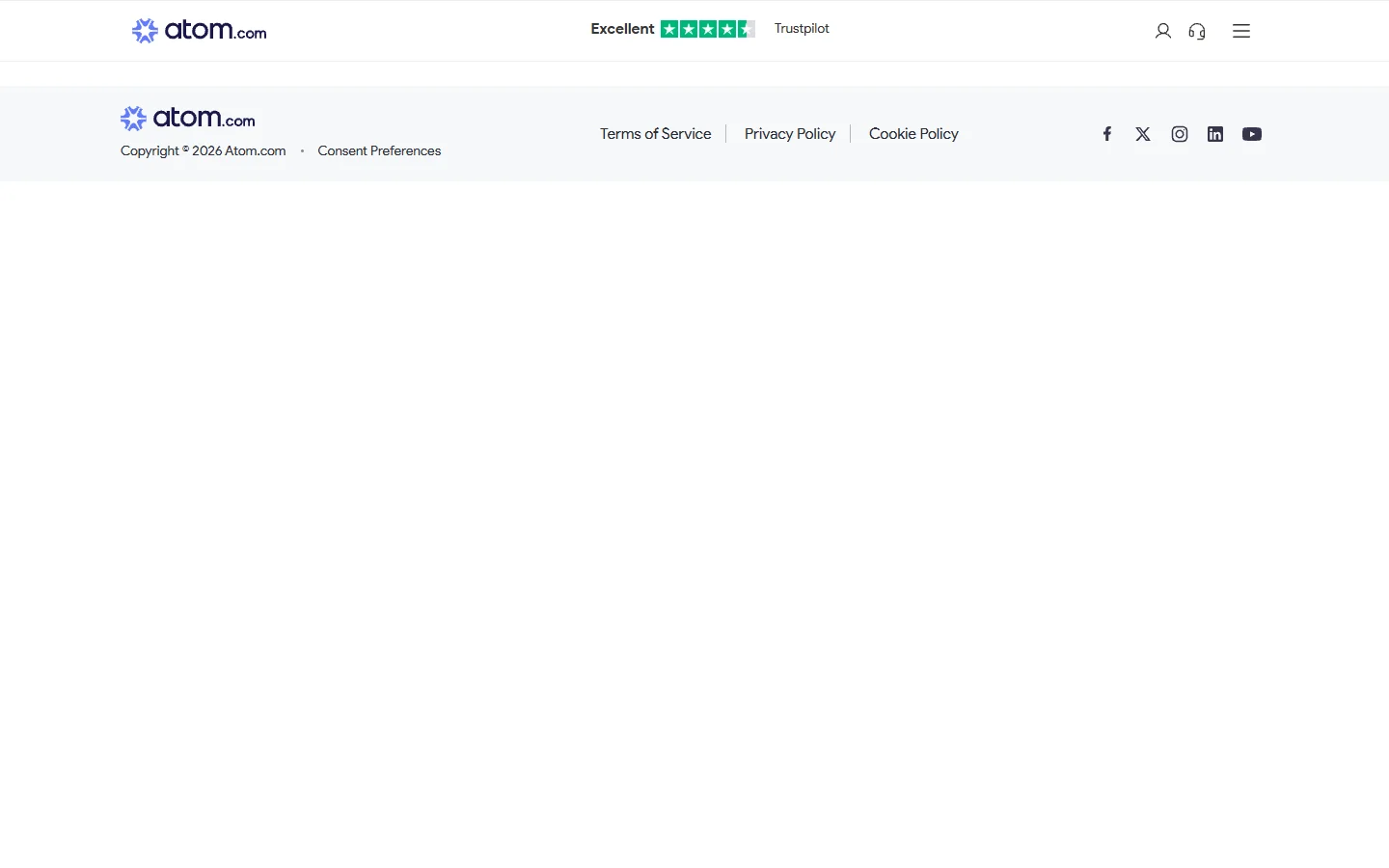The height and width of the screenshot is (868, 1389).
Task: Click the footer atom.com logo
Action: tap(188, 119)
